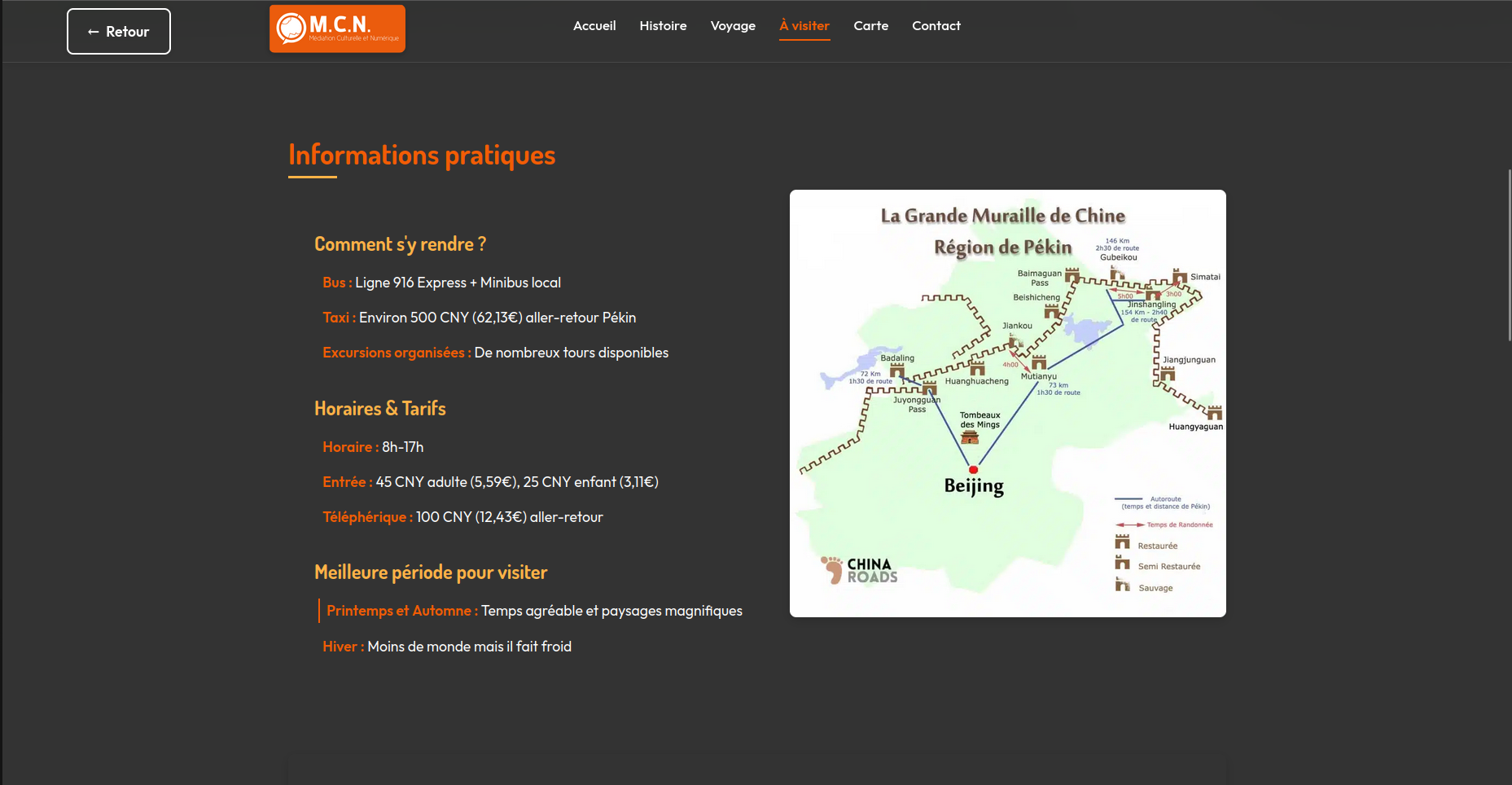This screenshot has width=1512, height=785.
Task: Click the page's vertical scrollbar thumb
Action: click(1509, 255)
